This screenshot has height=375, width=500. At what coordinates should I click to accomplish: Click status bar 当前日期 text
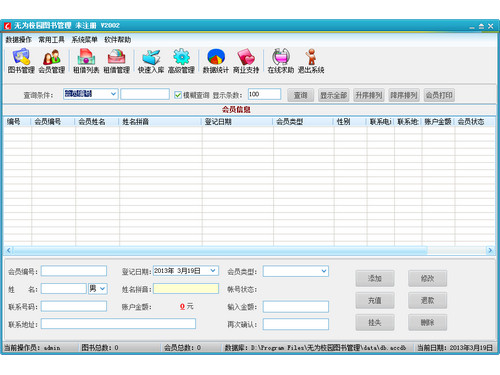point(455,348)
